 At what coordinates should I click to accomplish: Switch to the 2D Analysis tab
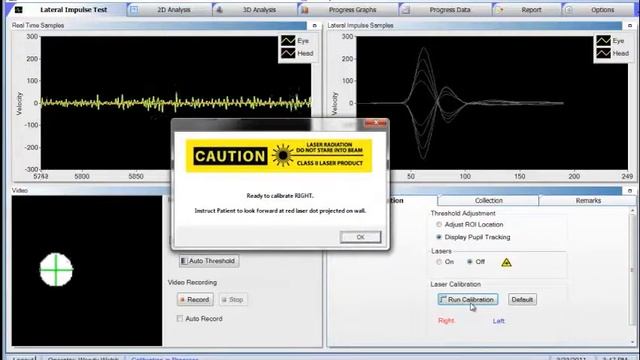tap(174, 10)
